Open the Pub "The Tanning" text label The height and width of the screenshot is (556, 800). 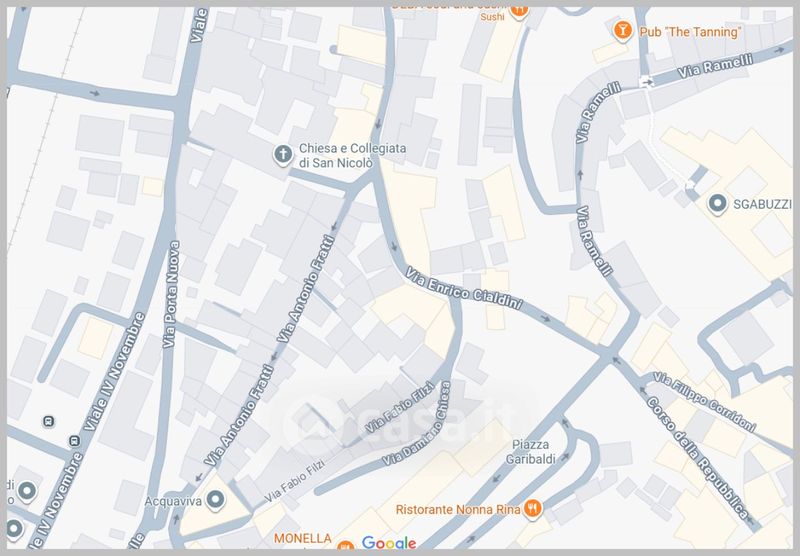(x=688, y=32)
